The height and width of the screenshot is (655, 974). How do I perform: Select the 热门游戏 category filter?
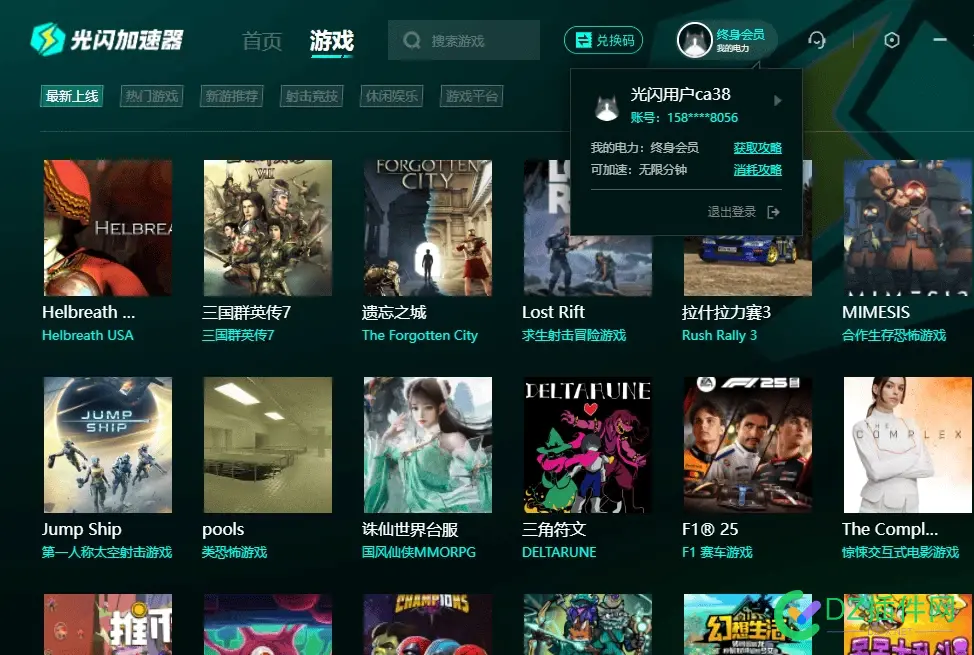click(x=152, y=96)
